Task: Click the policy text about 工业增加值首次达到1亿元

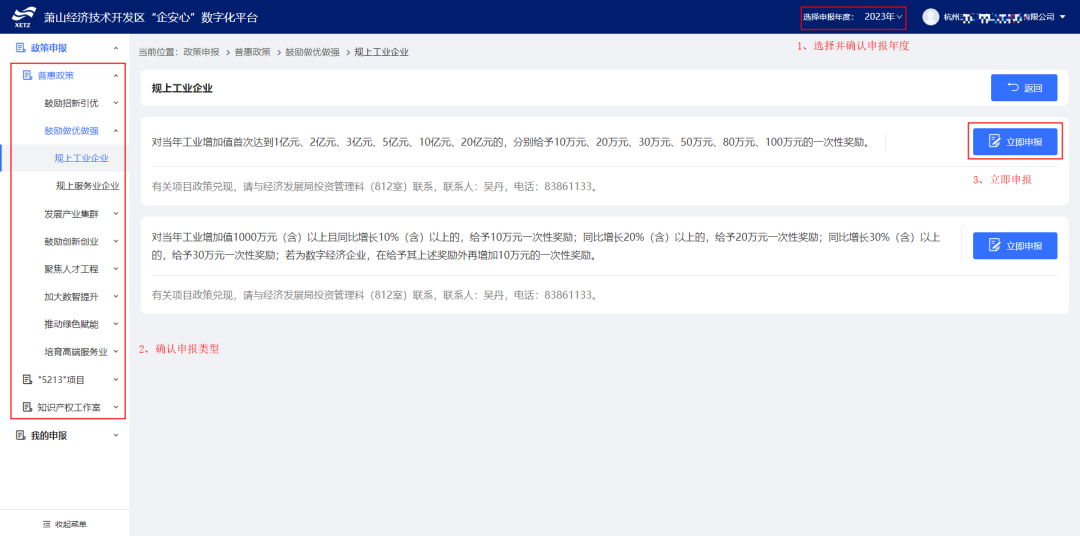Action: tap(510, 143)
